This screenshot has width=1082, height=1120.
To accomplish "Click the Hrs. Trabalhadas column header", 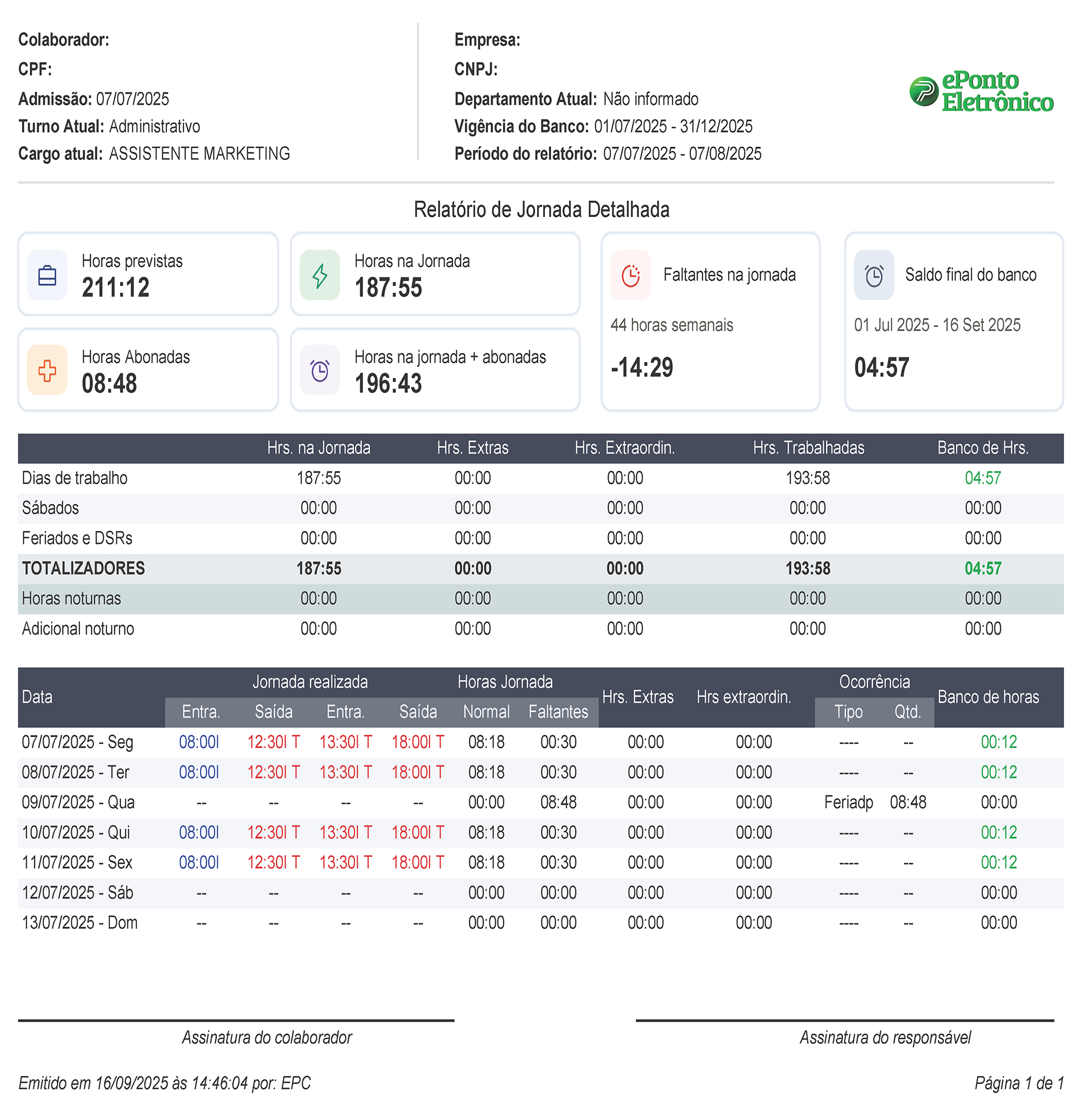I will pyautogui.click(x=808, y=448).
